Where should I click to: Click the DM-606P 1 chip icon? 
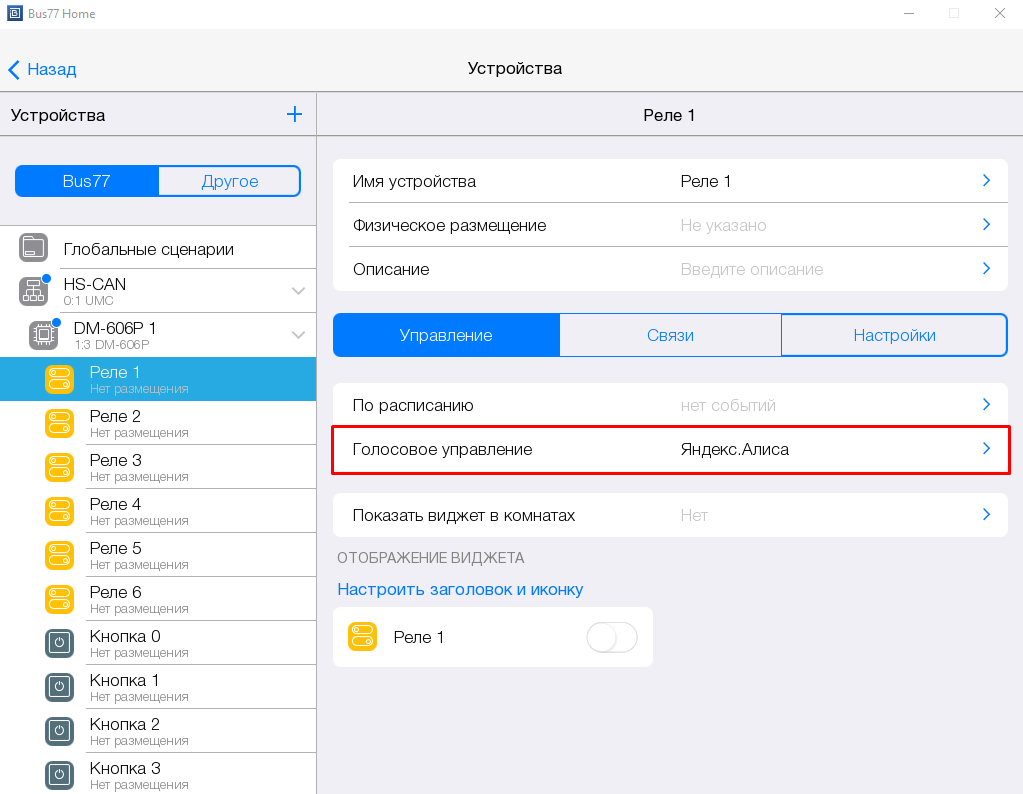44,335
